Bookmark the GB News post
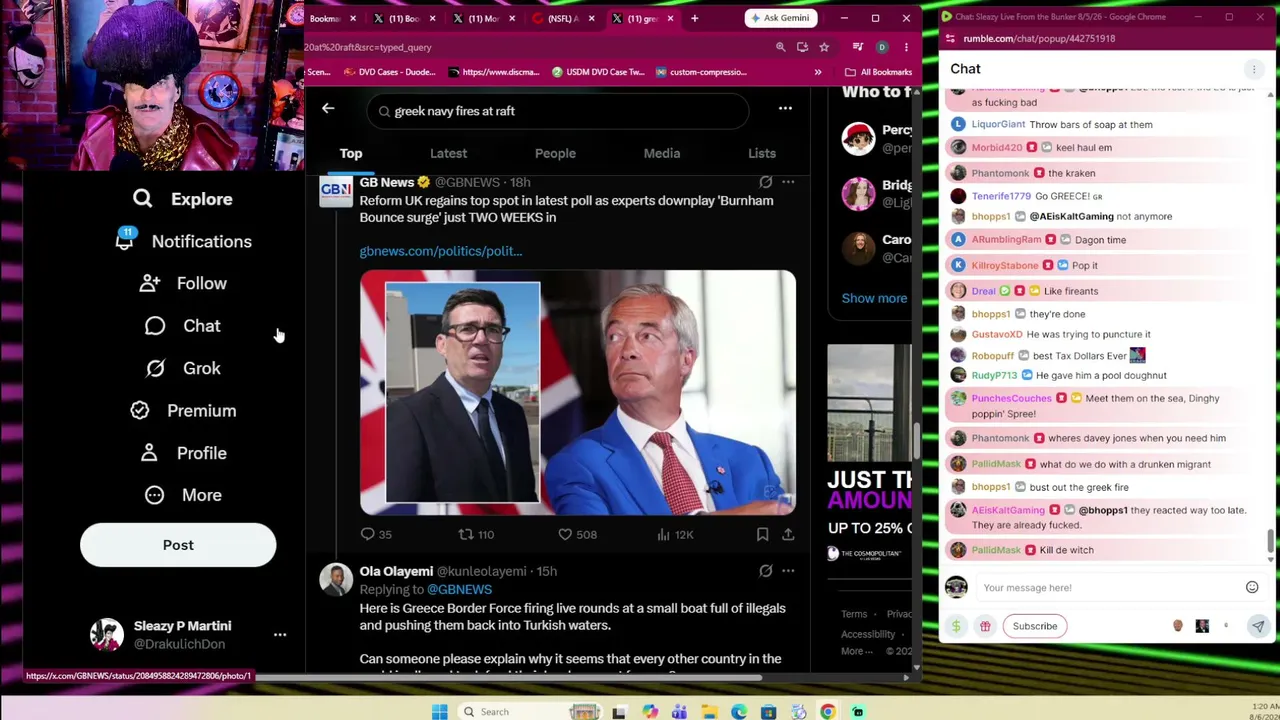Screen dimensions: 1280x720 coord(762,535)
